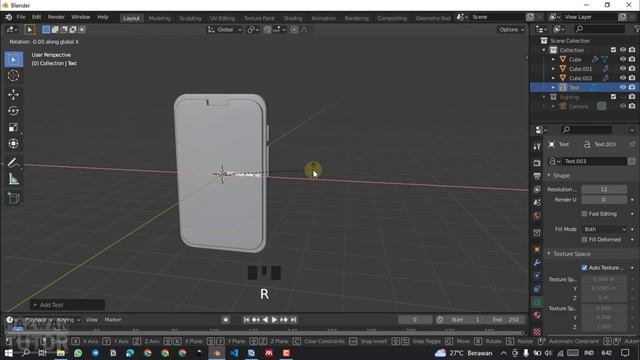Open the Physics properties tab
Screen dimensions: 640x360
point(537,276)
